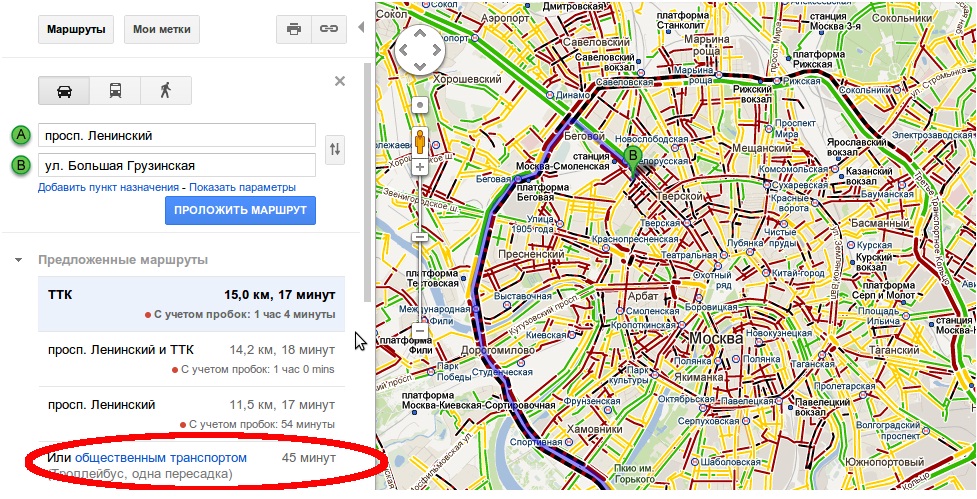Screen dimensions: 977x499
Task: Click the map pan compass control
Action: point(420,49)
